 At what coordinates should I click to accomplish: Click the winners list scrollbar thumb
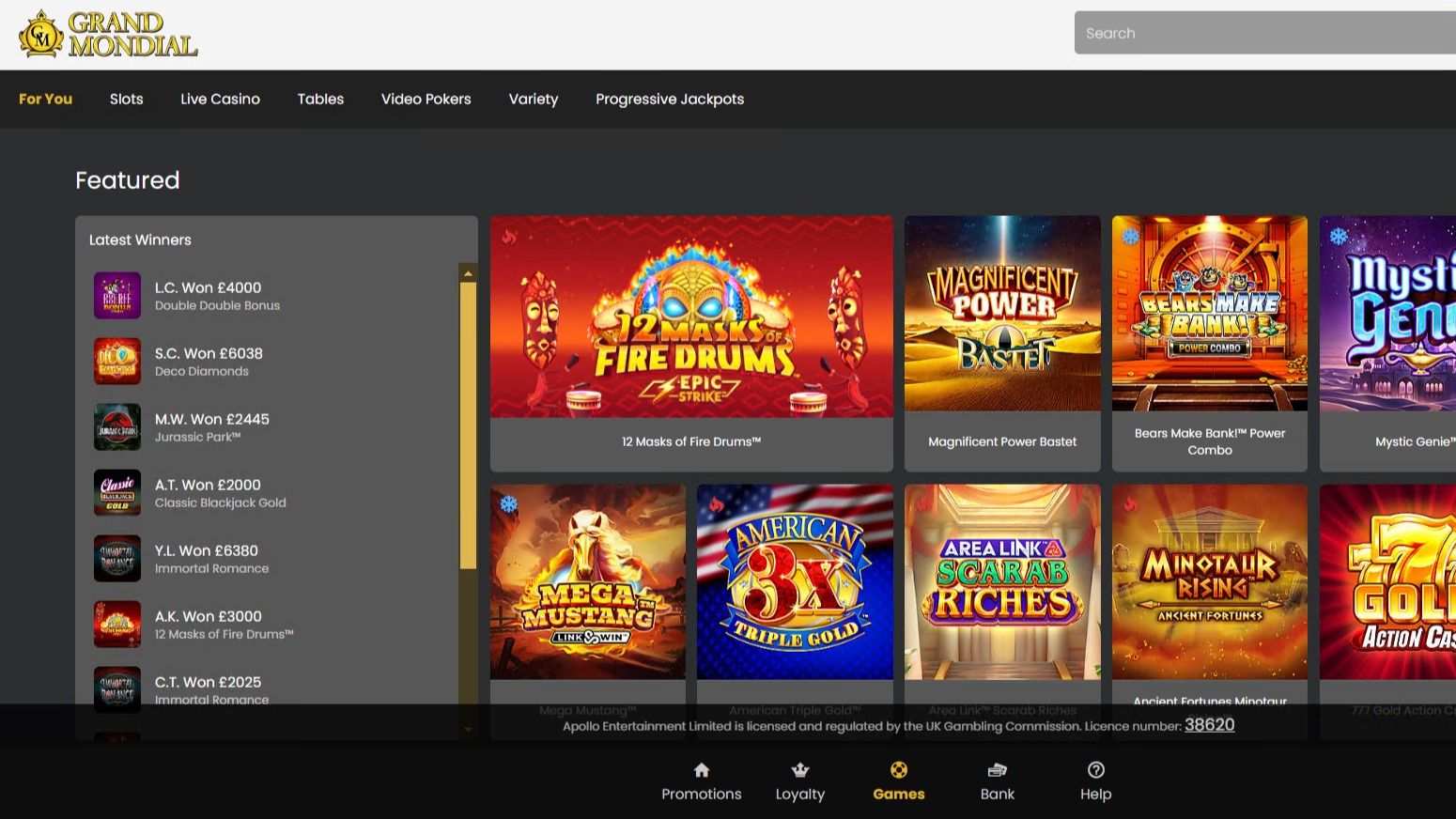click(x=468, y=425)
